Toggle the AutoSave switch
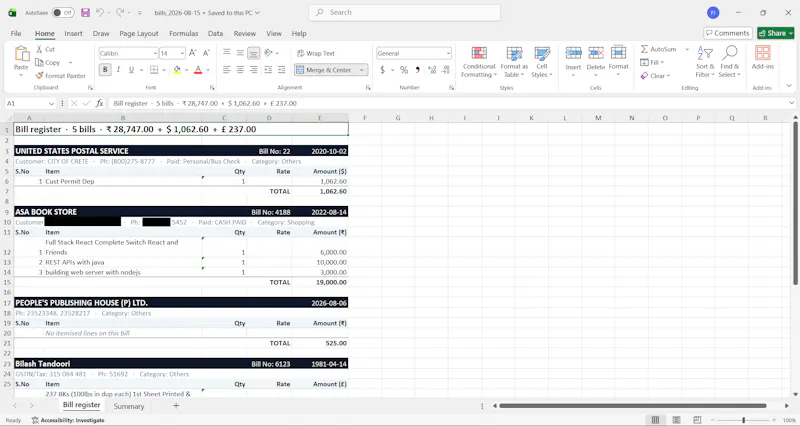 63,12
